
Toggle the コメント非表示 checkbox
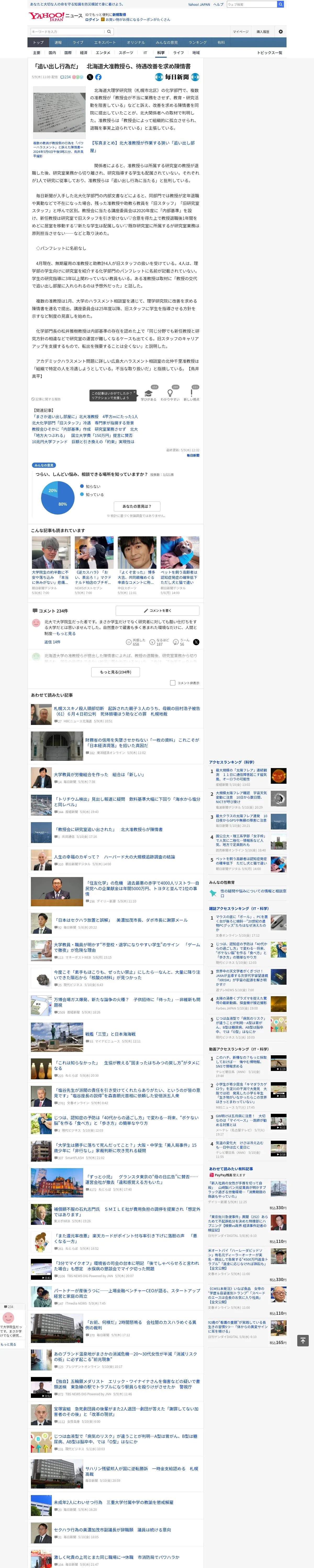click(x=172, y=683)
